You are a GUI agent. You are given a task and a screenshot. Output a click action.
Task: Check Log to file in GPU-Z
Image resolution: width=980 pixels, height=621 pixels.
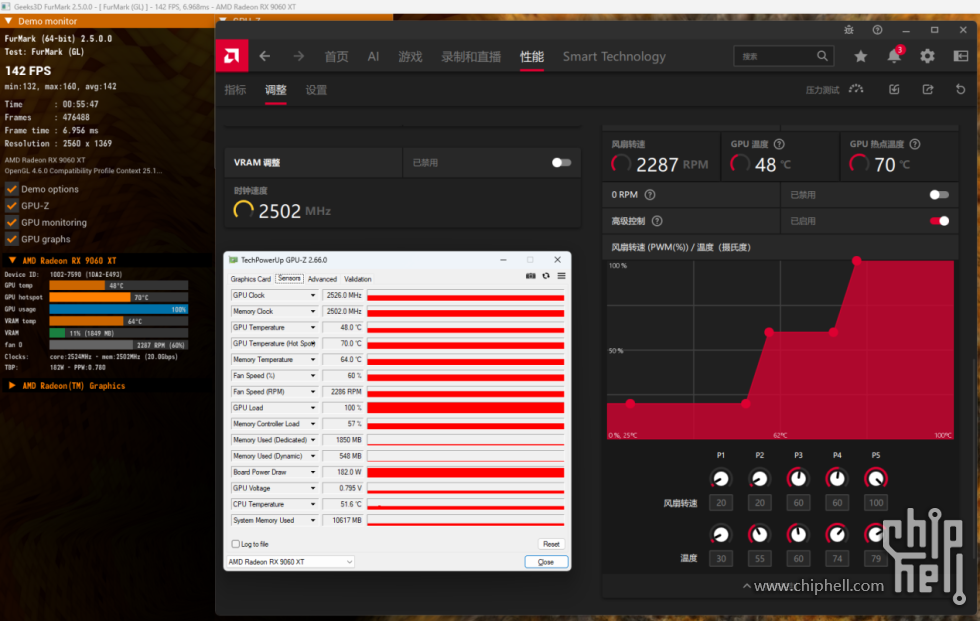pyautogui.click(x=236, y=544)
